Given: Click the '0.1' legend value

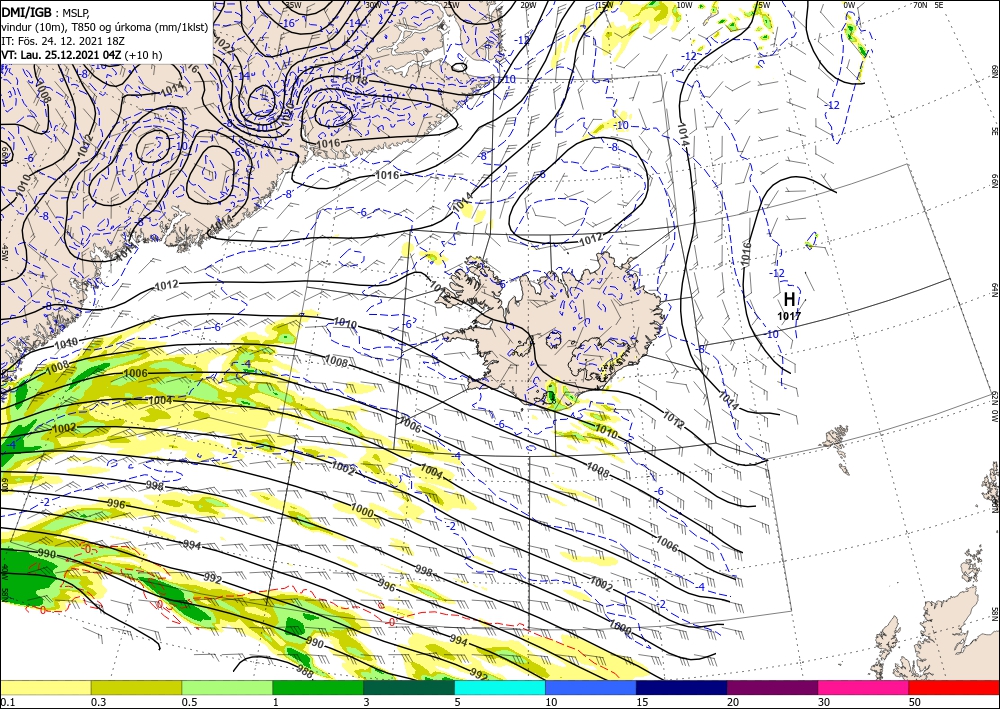Looking at the screenshot, I should pos(7,702).
